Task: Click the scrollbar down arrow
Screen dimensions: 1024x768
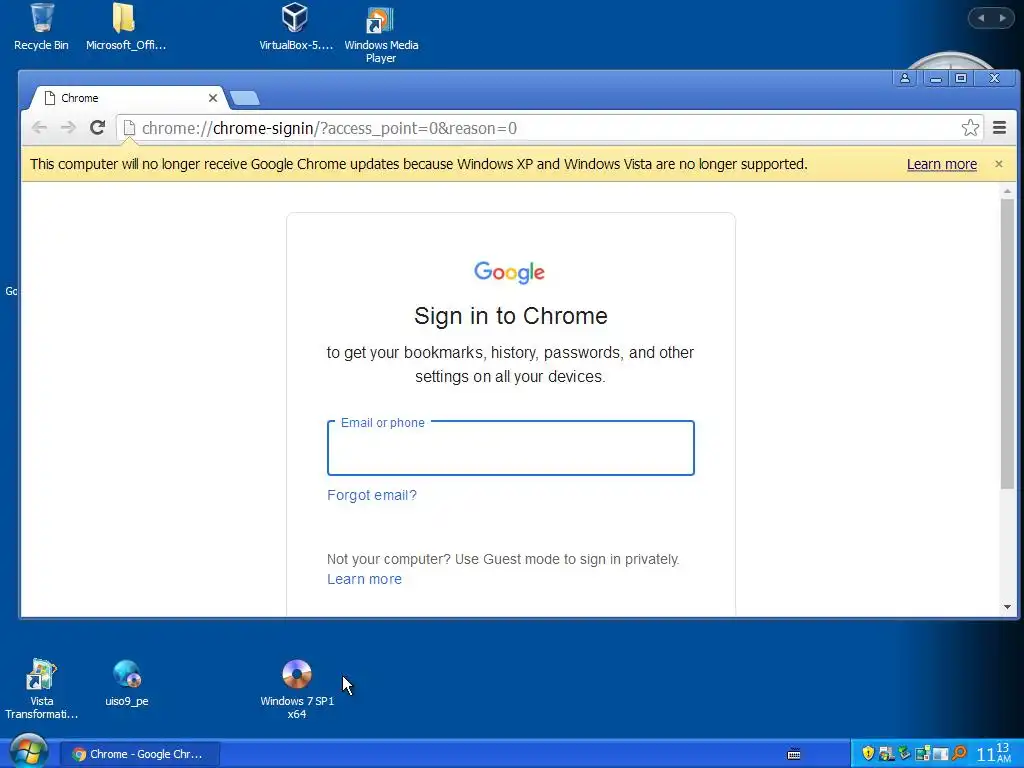Action: coord(1007,607)
